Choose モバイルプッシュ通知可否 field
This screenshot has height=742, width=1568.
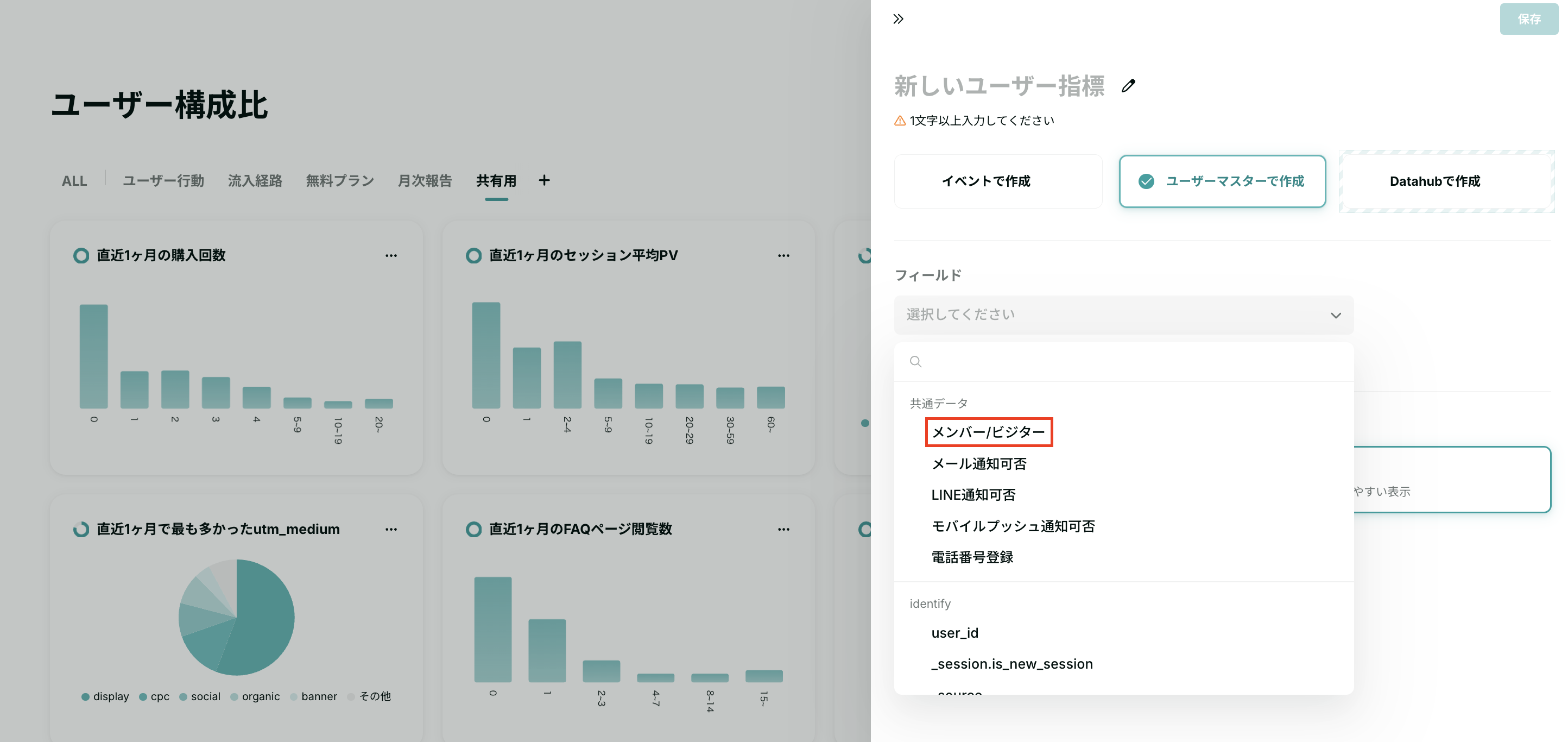pos(1013,526)
